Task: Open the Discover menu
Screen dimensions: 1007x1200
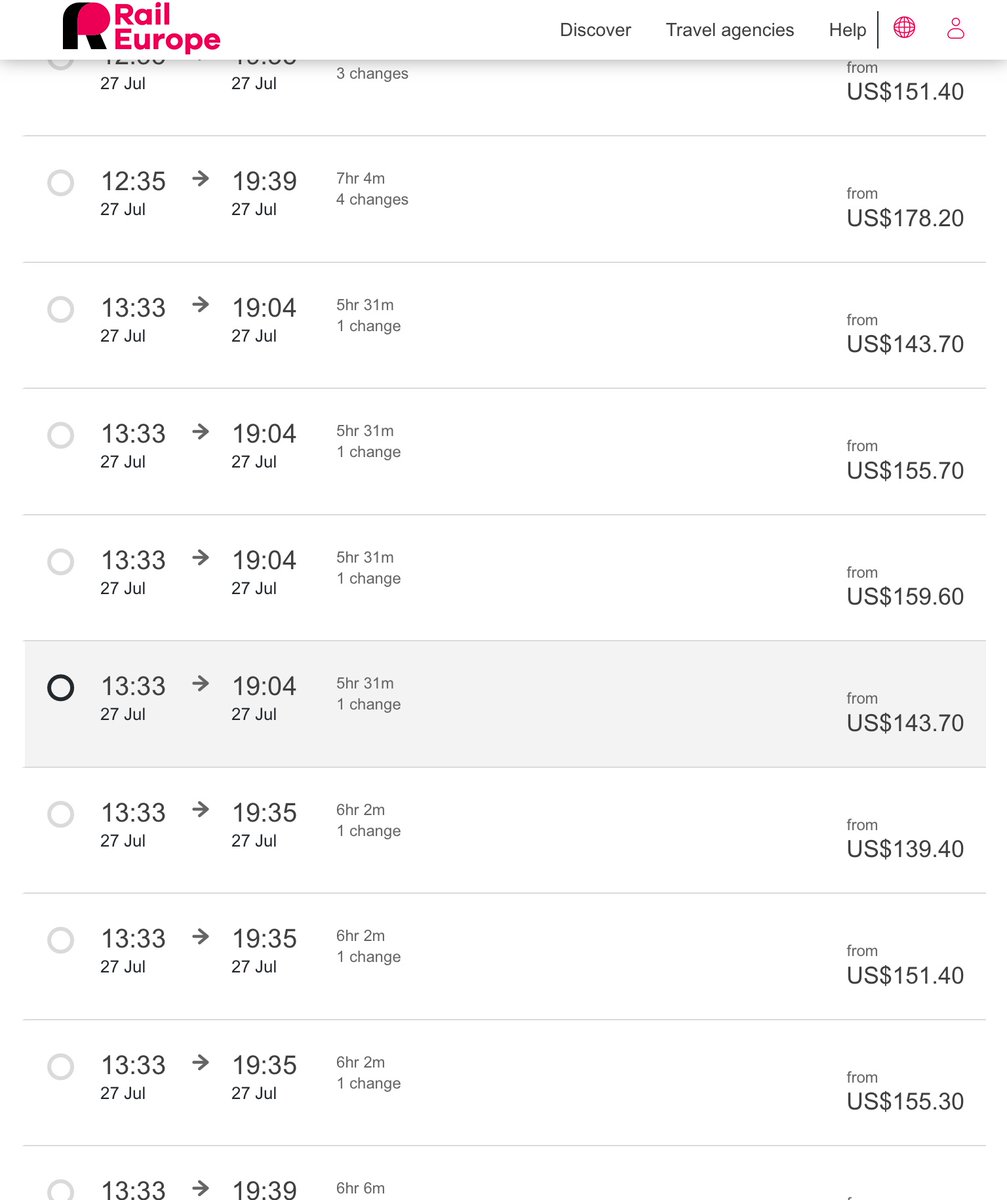Action: [x=595, y=30]
